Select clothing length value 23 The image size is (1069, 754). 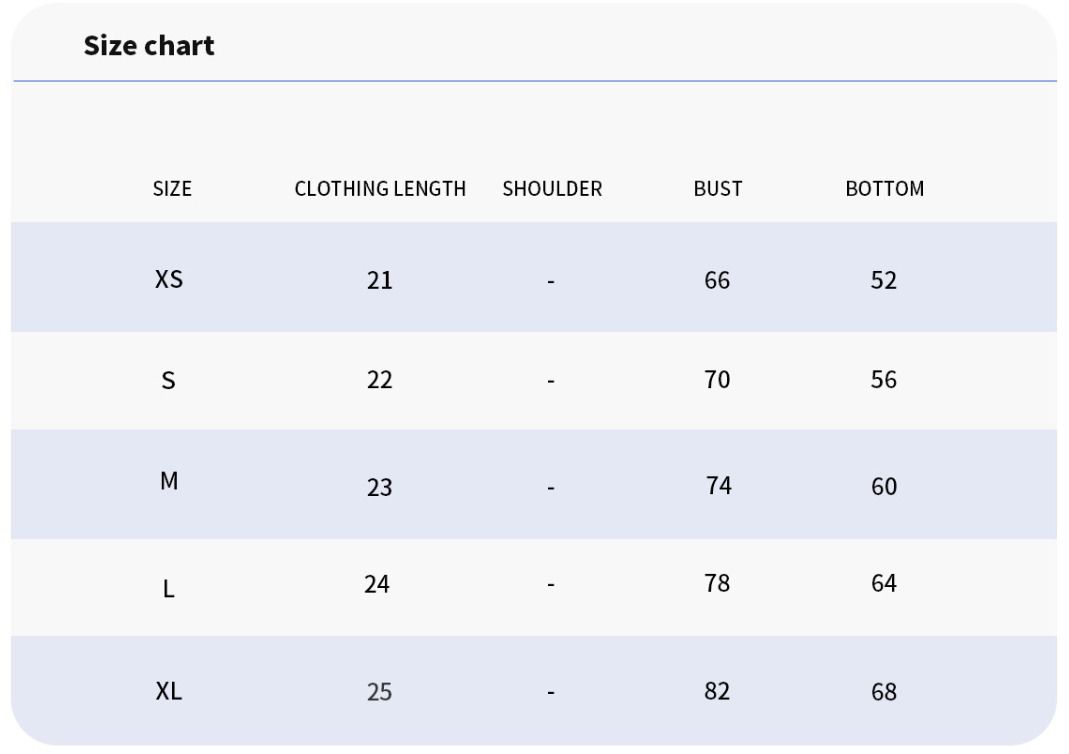click(380, 487)
